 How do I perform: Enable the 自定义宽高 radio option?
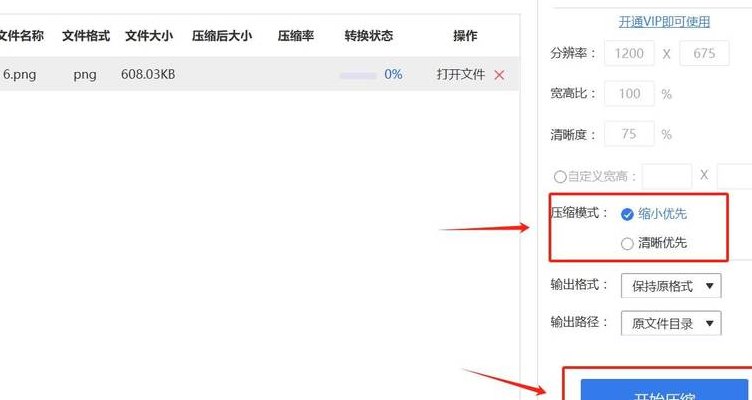click(560, 176)
